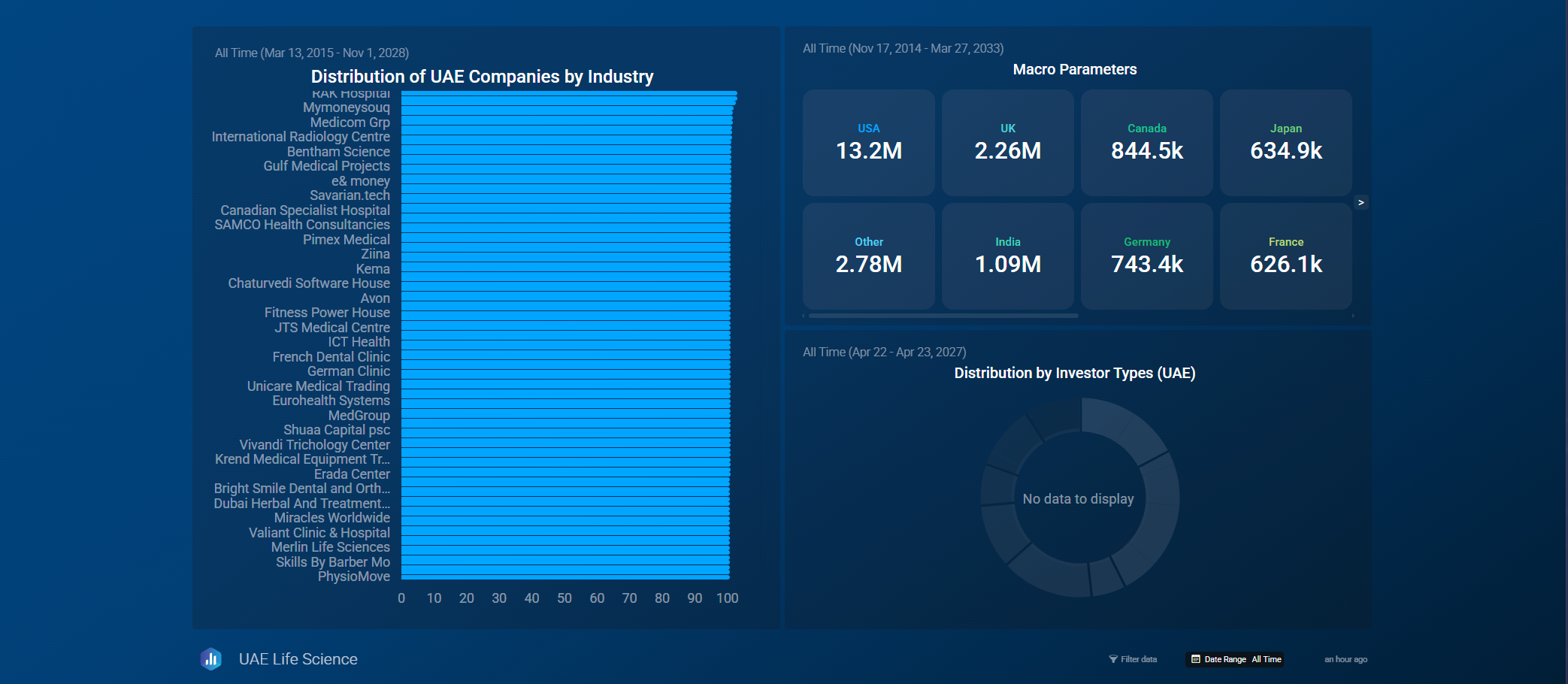Click the empty investor types donut chart

(1079, 498)
